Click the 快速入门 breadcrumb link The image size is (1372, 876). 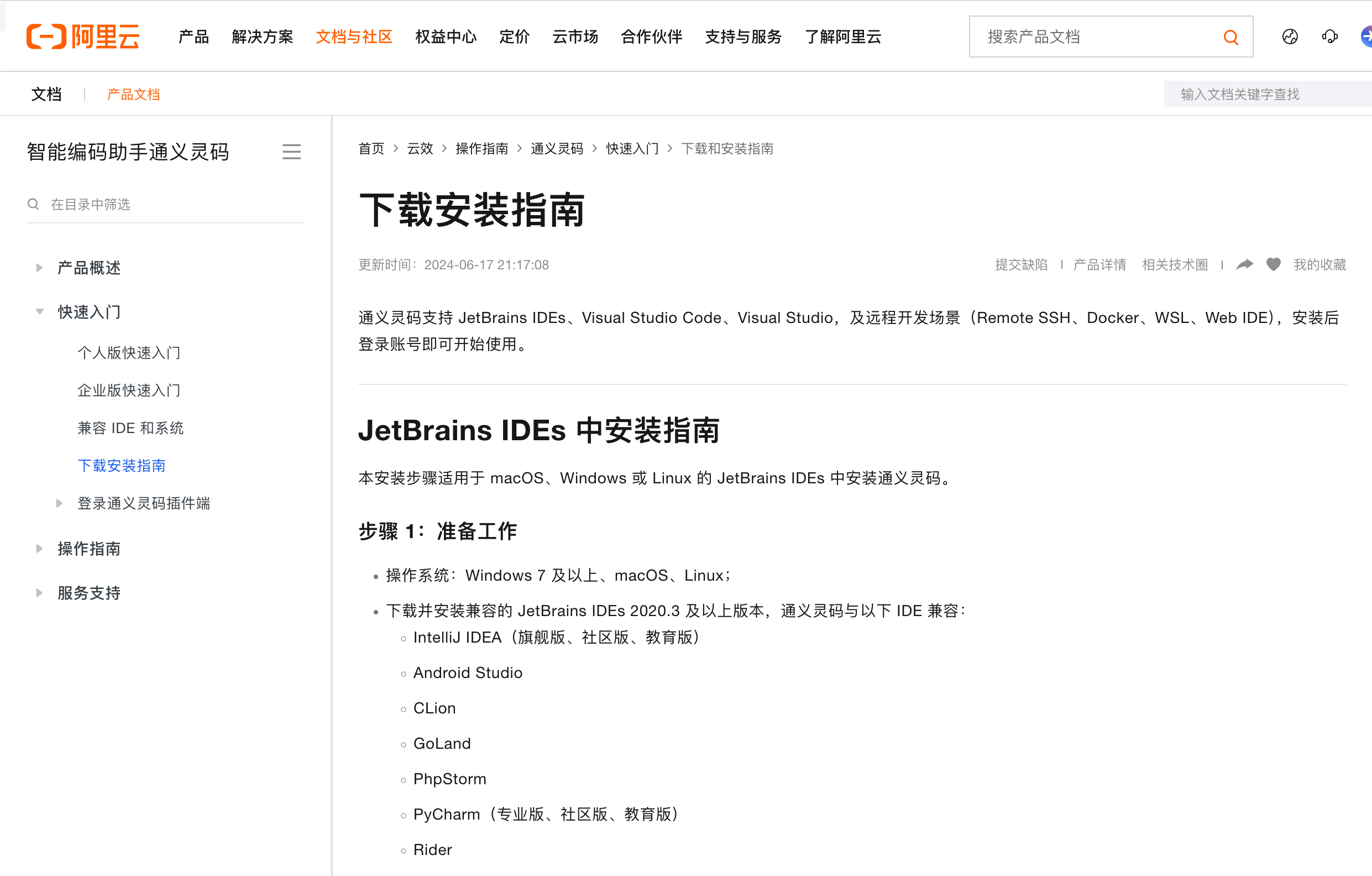tap(632, 149)
